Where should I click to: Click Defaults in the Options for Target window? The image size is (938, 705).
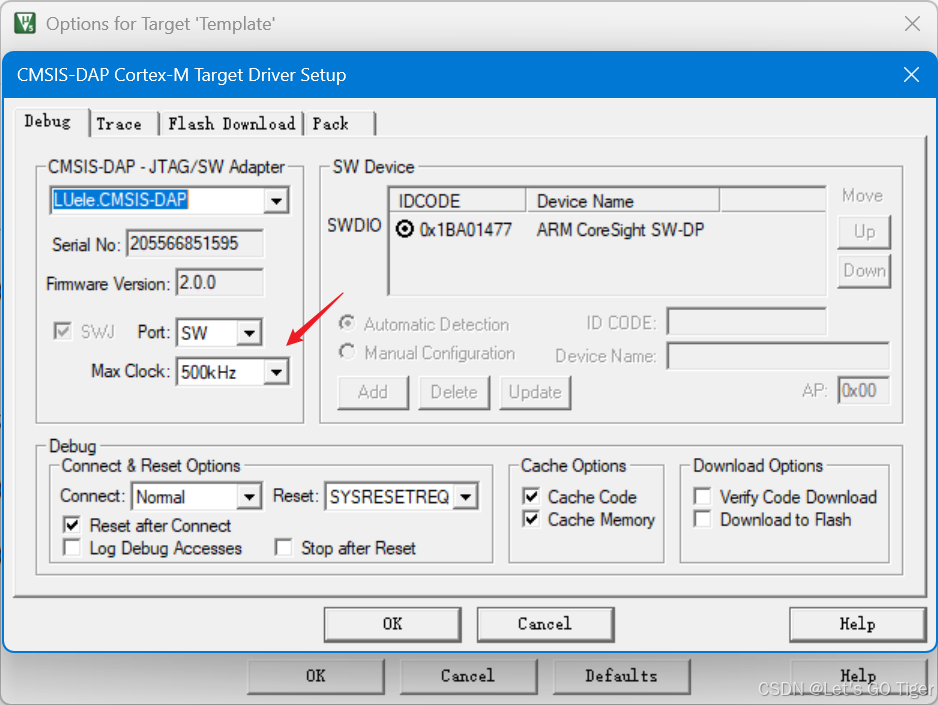(622, 676)
